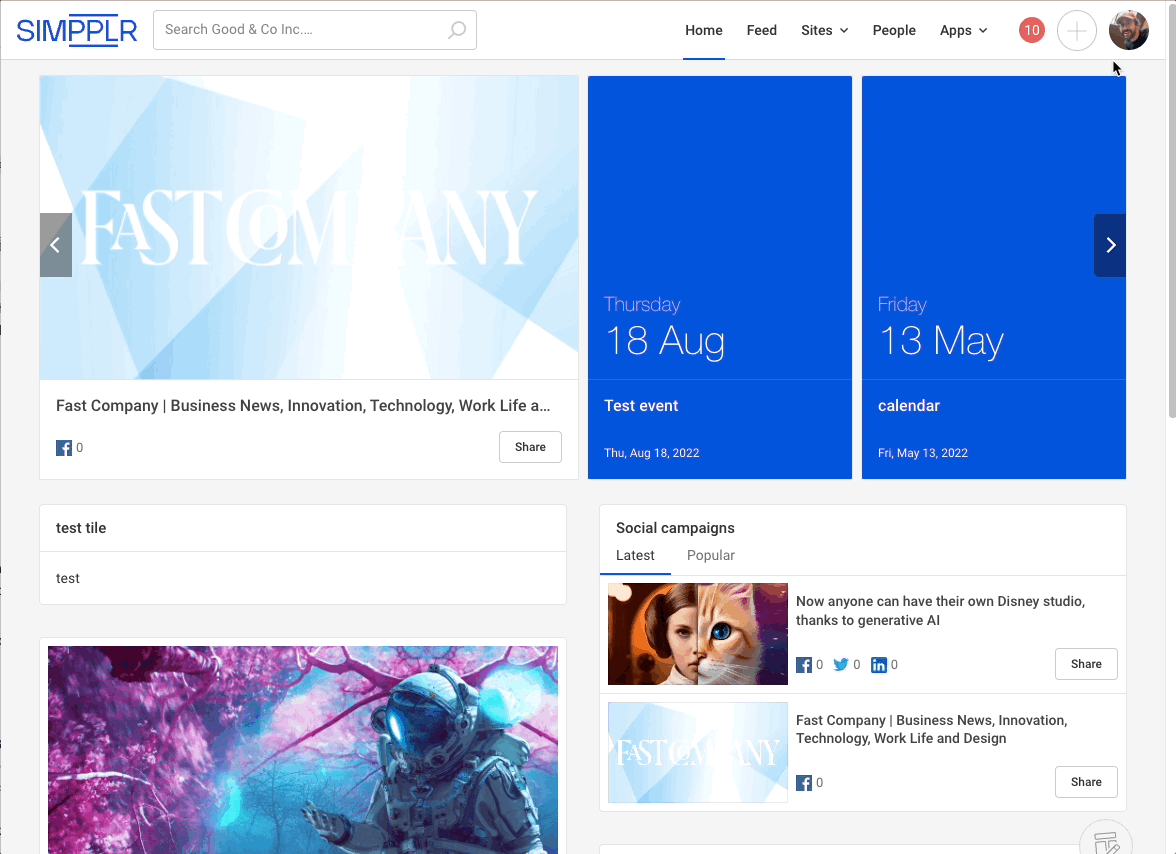Navigate to the People page
The width and height of the screenshot is (1176, 854).
coord(894,30)
